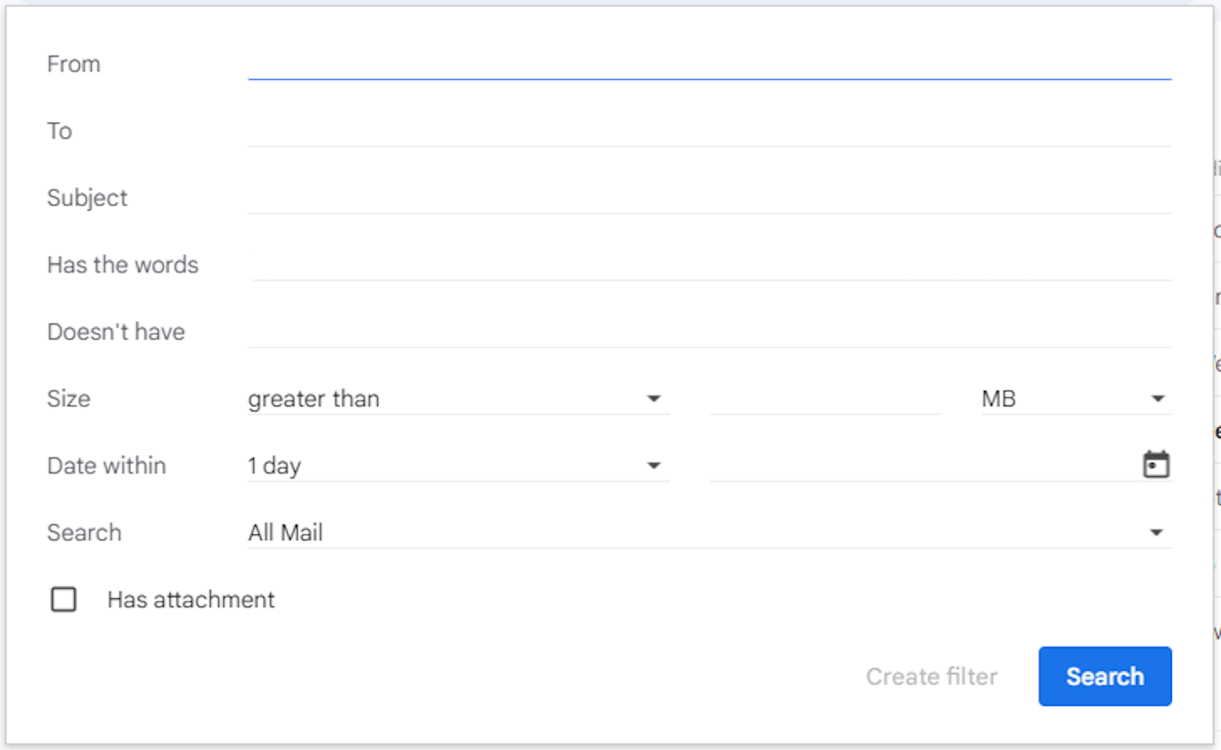Enable the Has attachment checkbox
1221x750 pixels.
point(64,599)
